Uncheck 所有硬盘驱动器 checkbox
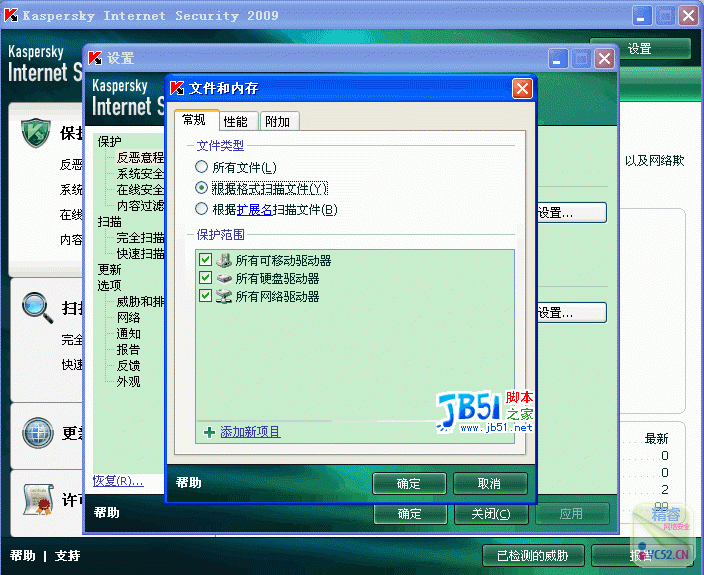 205,277
